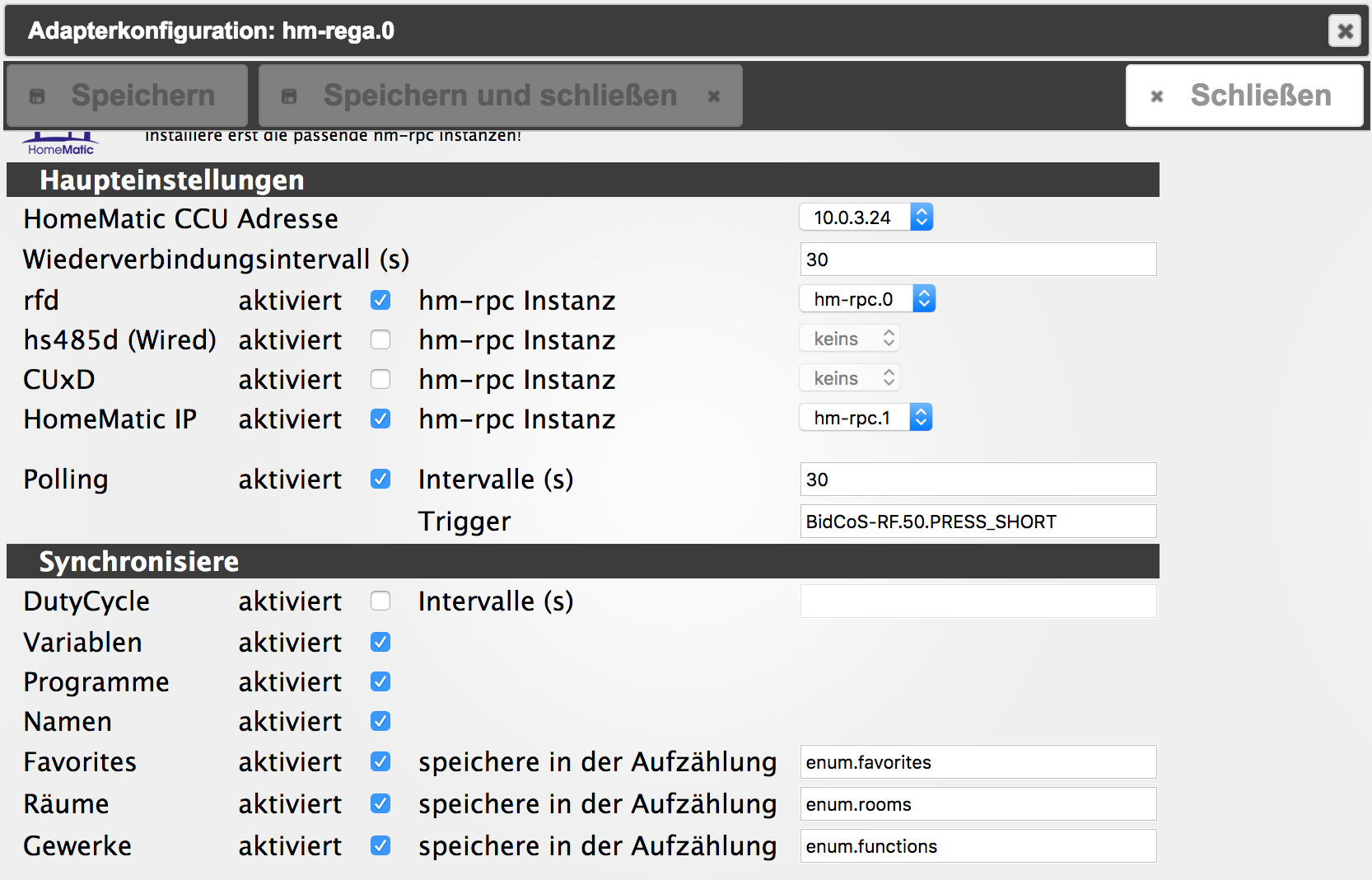Open the CUxD keins instance dropdown
The image size is (1372, 880).
coord(849,378)
